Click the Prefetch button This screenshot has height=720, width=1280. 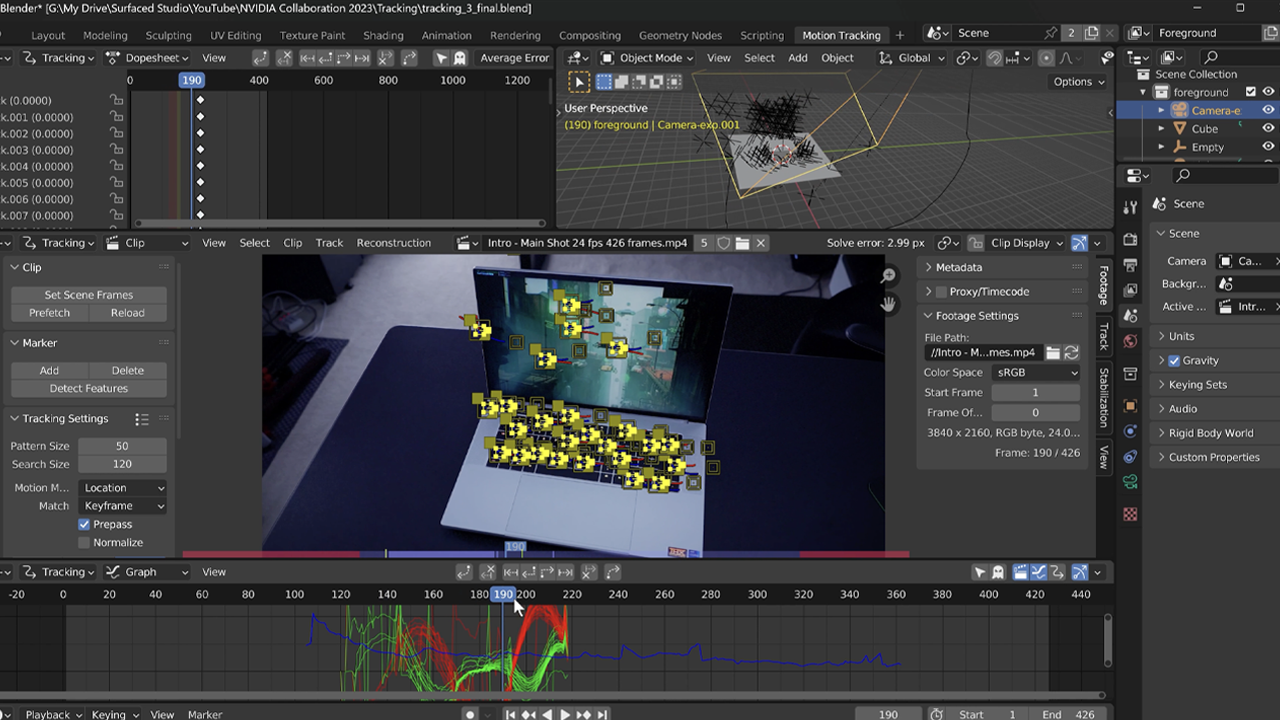point(49,313)
